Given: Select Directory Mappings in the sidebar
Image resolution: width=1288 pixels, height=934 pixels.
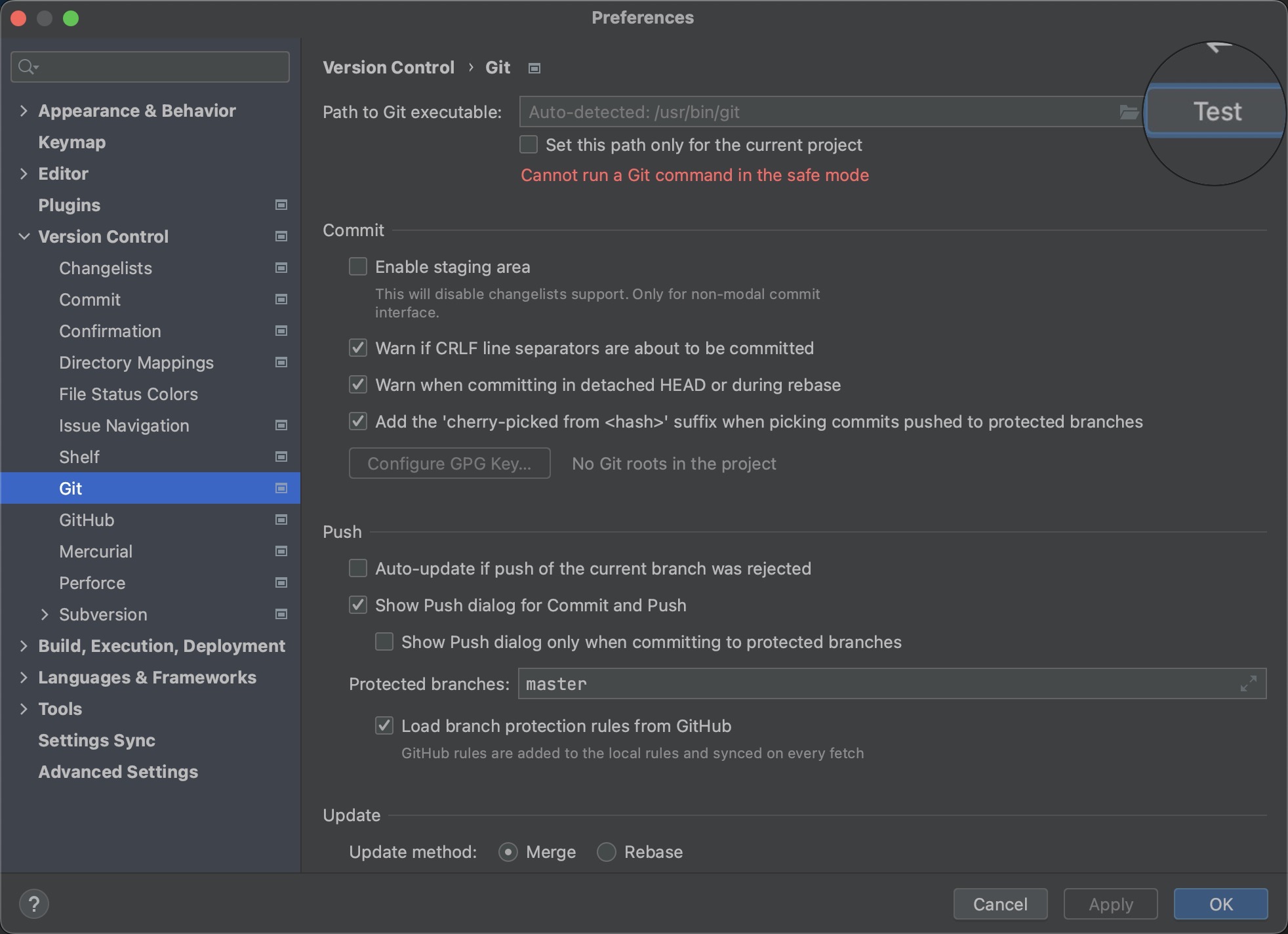Looking at the screenshot, I should [x=136, y=363].
